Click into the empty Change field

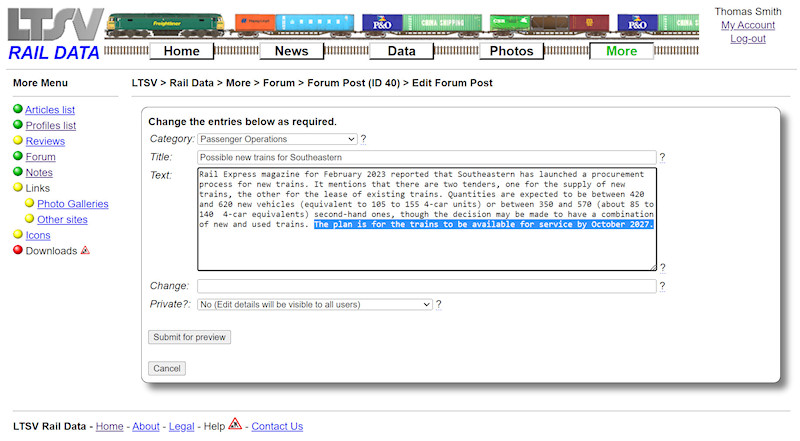point(427,286)
